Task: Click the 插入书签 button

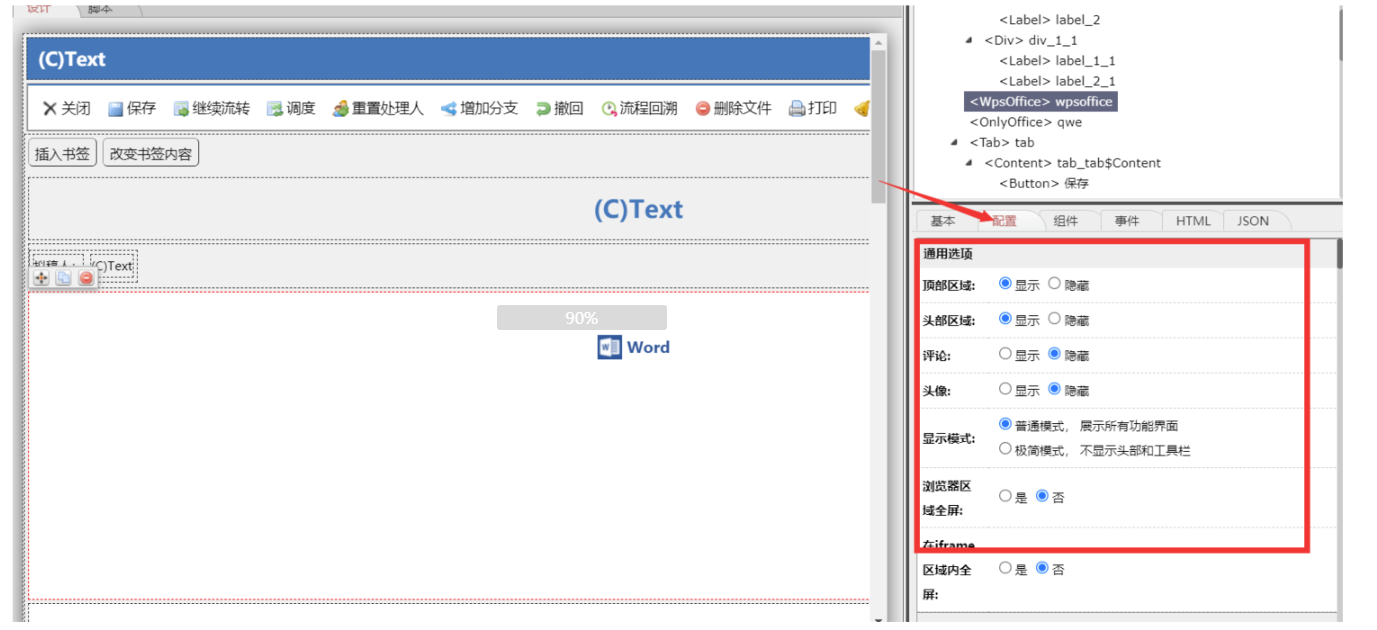Action: tap(63, 153)
